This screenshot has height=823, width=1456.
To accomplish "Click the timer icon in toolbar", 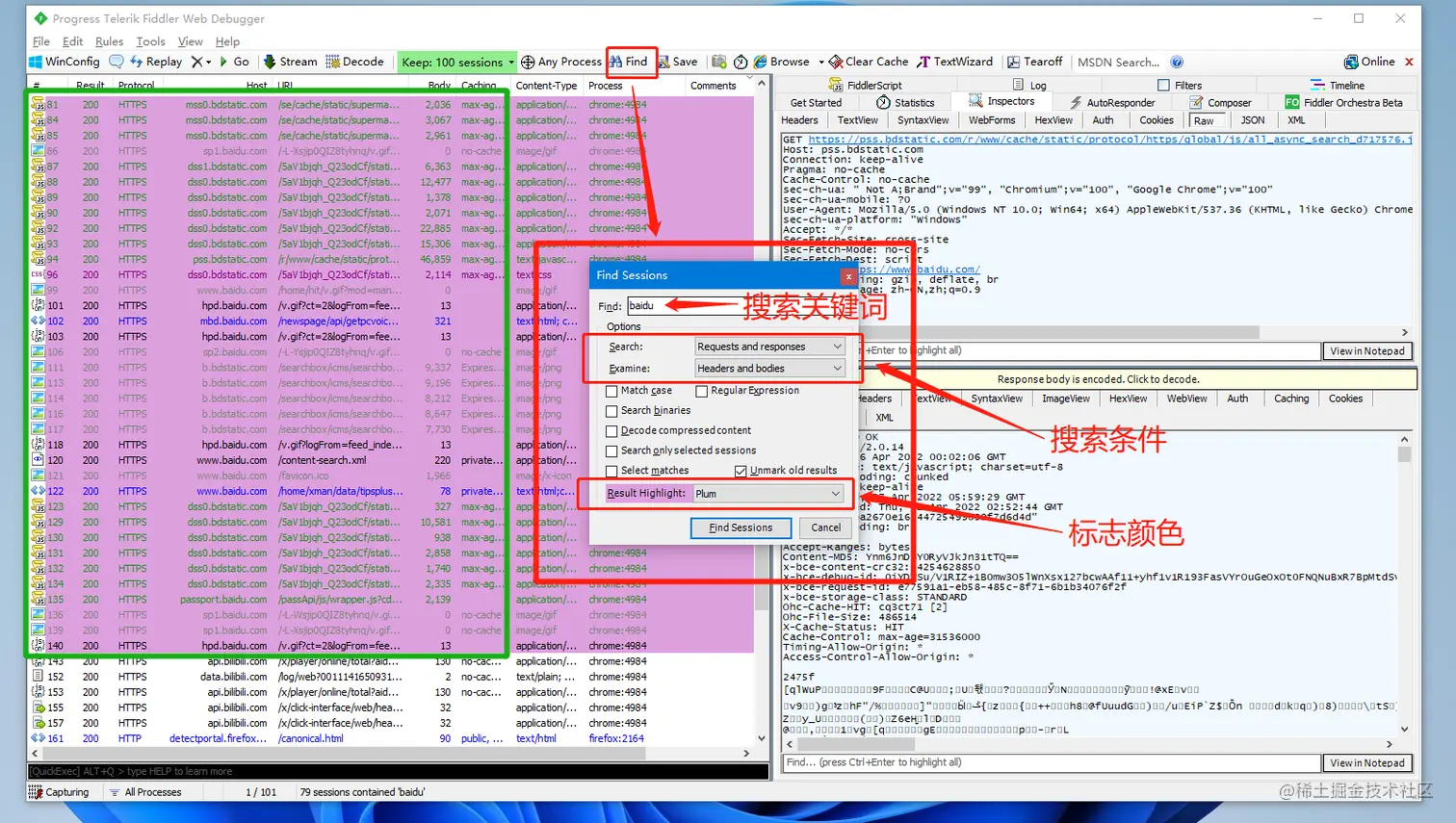I will coord(741,62).
